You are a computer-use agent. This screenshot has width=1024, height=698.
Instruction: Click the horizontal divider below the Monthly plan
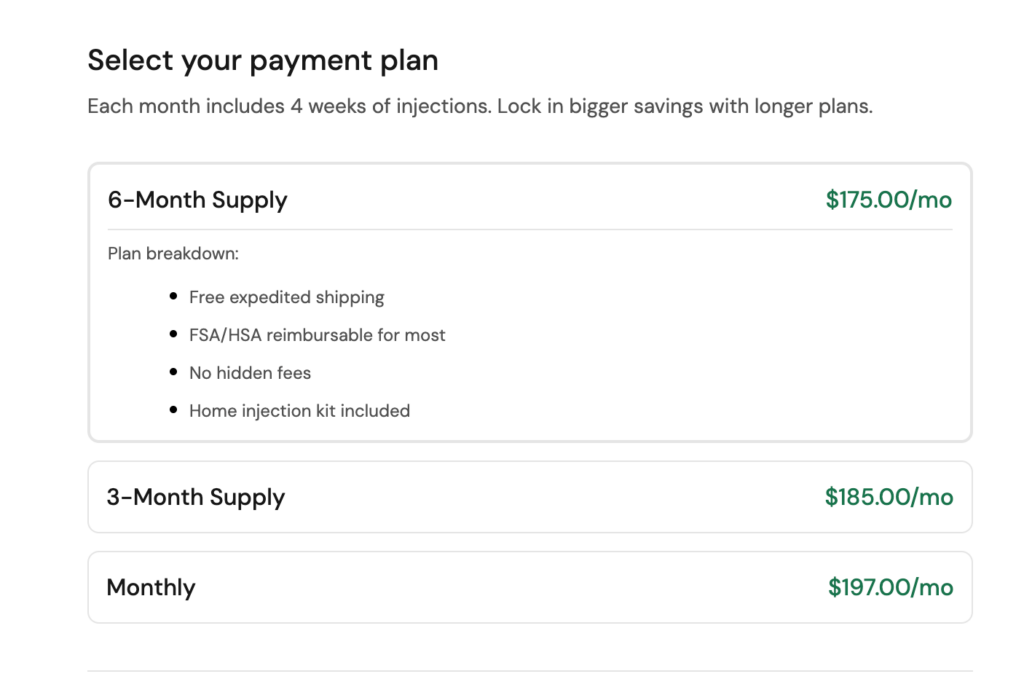(x=530, y=670)
